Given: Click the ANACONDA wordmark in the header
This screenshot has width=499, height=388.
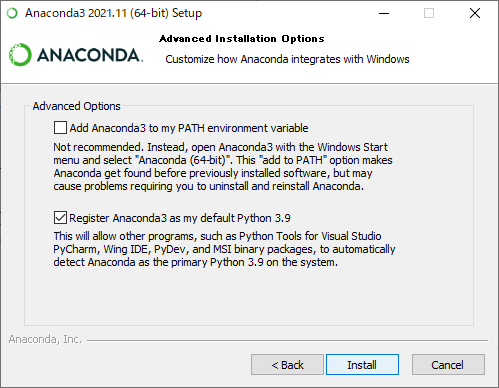Looking at the screenshot, I should coord(90,55).
